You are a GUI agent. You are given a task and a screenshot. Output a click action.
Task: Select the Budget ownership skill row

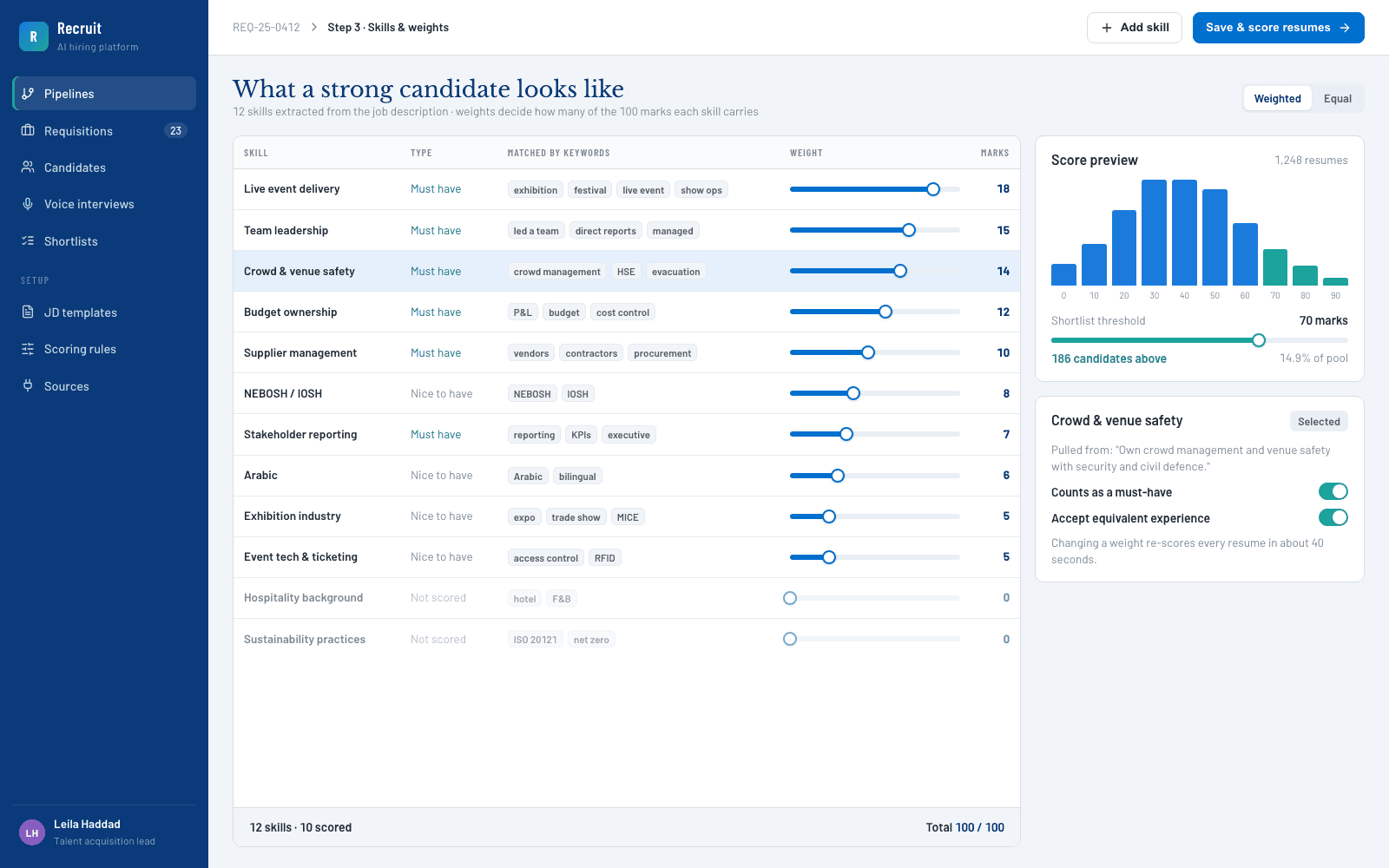click(x=626, y=312)
